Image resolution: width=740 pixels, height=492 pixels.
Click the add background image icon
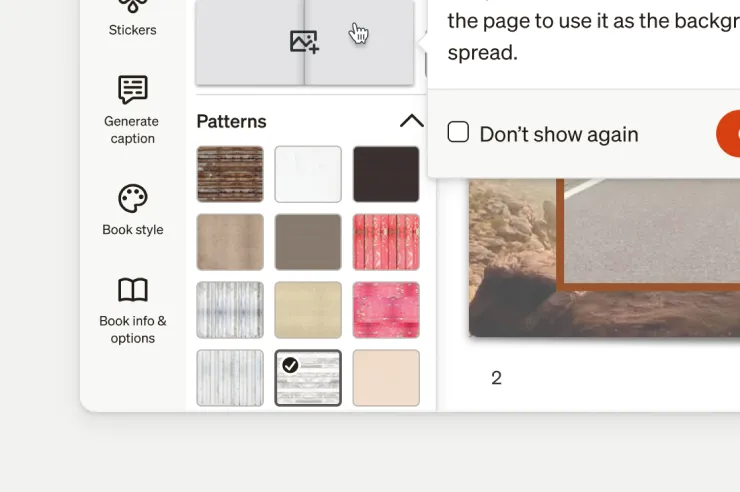[304, 42]
